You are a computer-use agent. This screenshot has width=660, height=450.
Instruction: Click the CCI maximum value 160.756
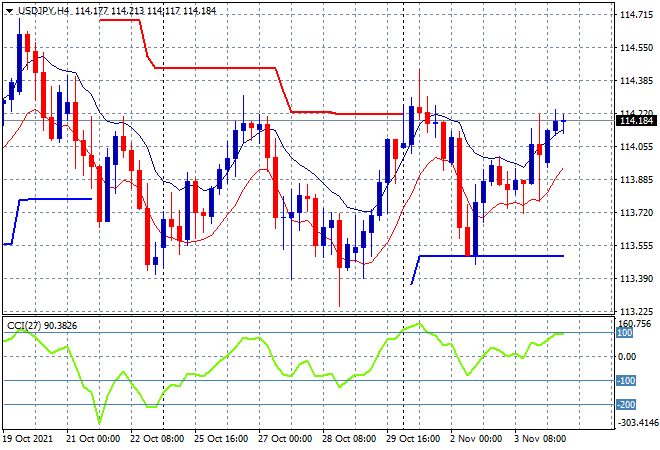pyautogui.click(x=634, y=324)
